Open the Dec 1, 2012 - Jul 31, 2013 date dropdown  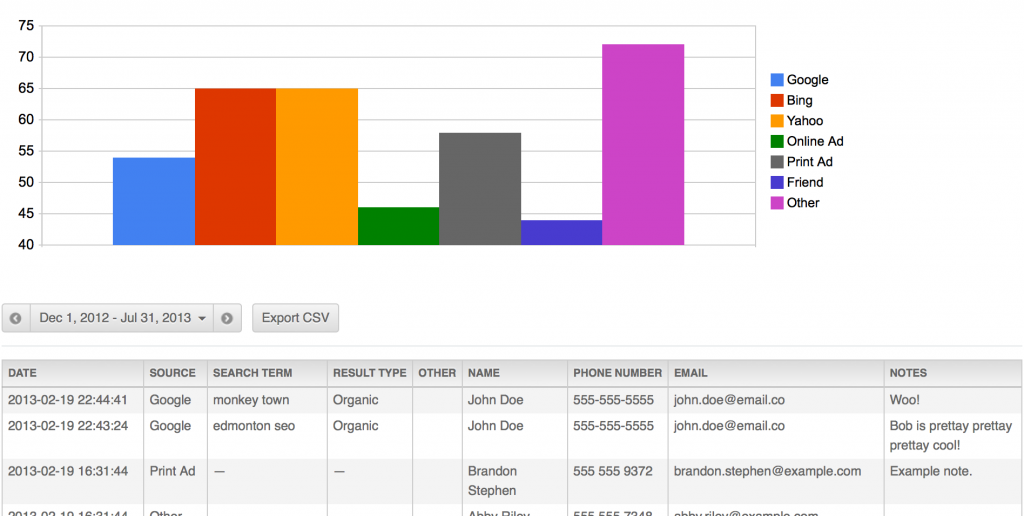coord(122,318)
